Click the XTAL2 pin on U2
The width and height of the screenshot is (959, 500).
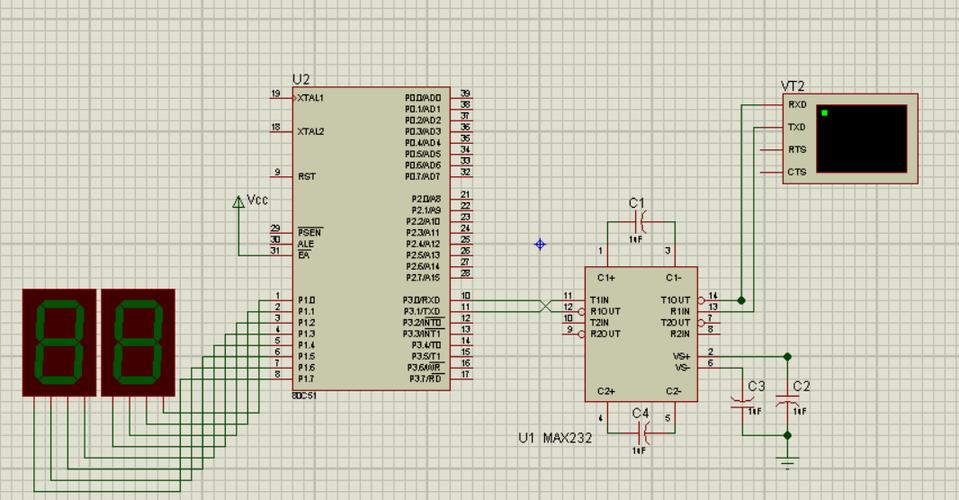click(310, 131)
